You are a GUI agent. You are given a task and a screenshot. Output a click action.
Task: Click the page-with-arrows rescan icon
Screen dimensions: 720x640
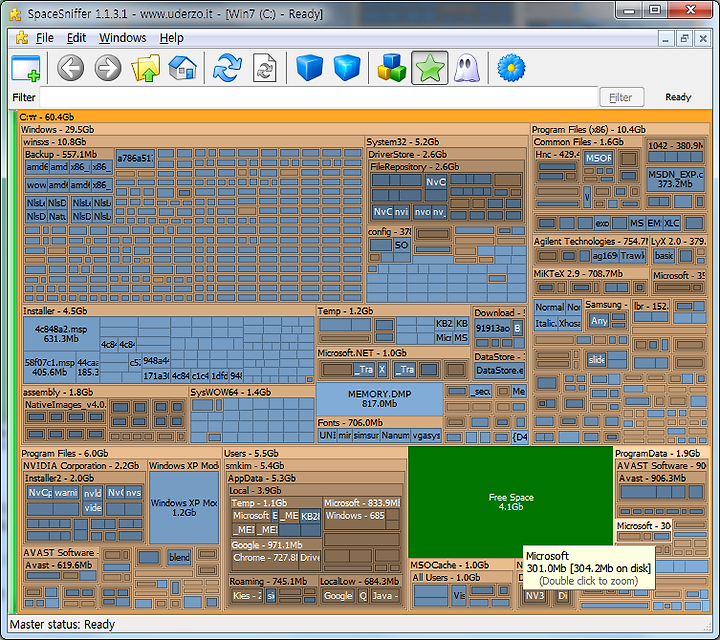[x=264, y=68]
